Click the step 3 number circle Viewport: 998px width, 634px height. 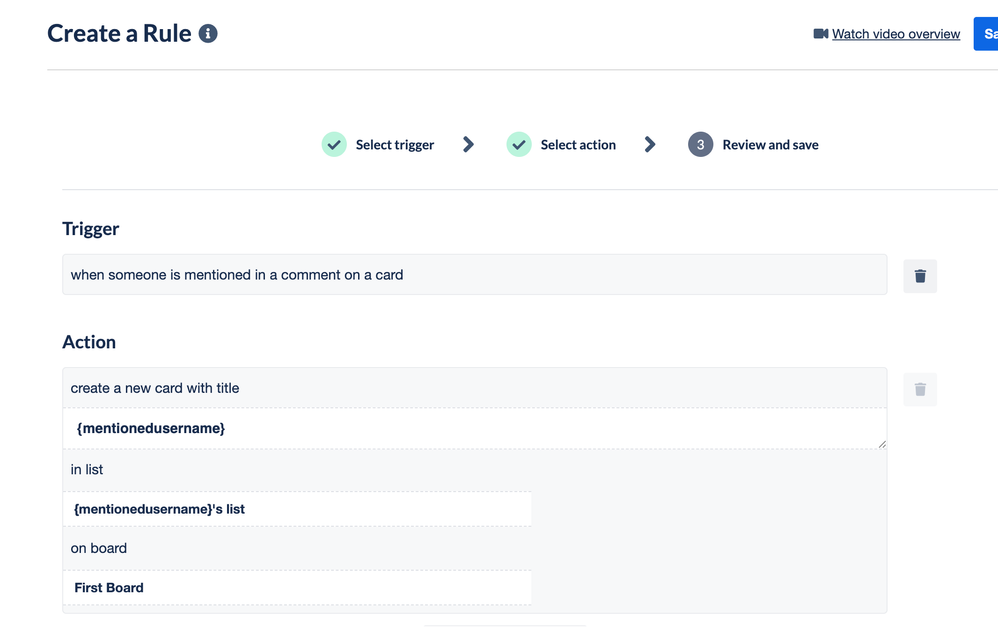[x=700, y=144]
